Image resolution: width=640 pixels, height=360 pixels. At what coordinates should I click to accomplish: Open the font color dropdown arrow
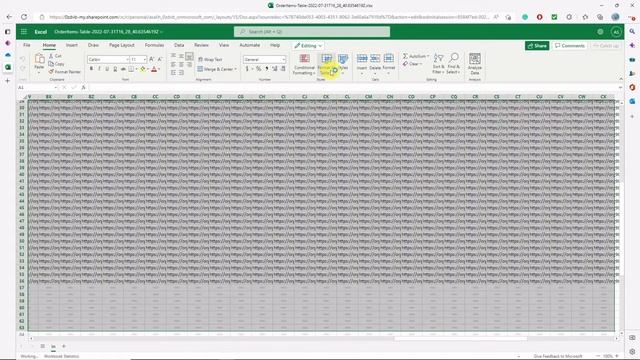coord(159,69)
